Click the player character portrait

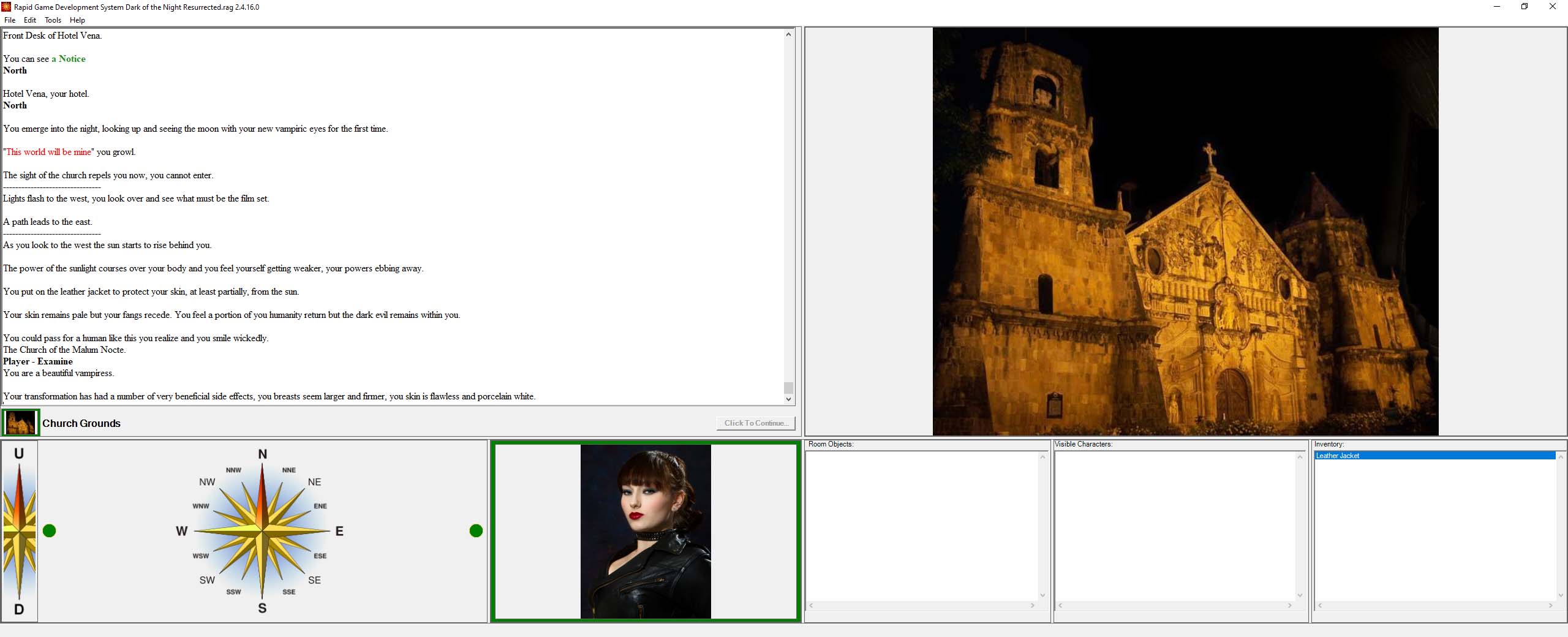click(646, 532)
